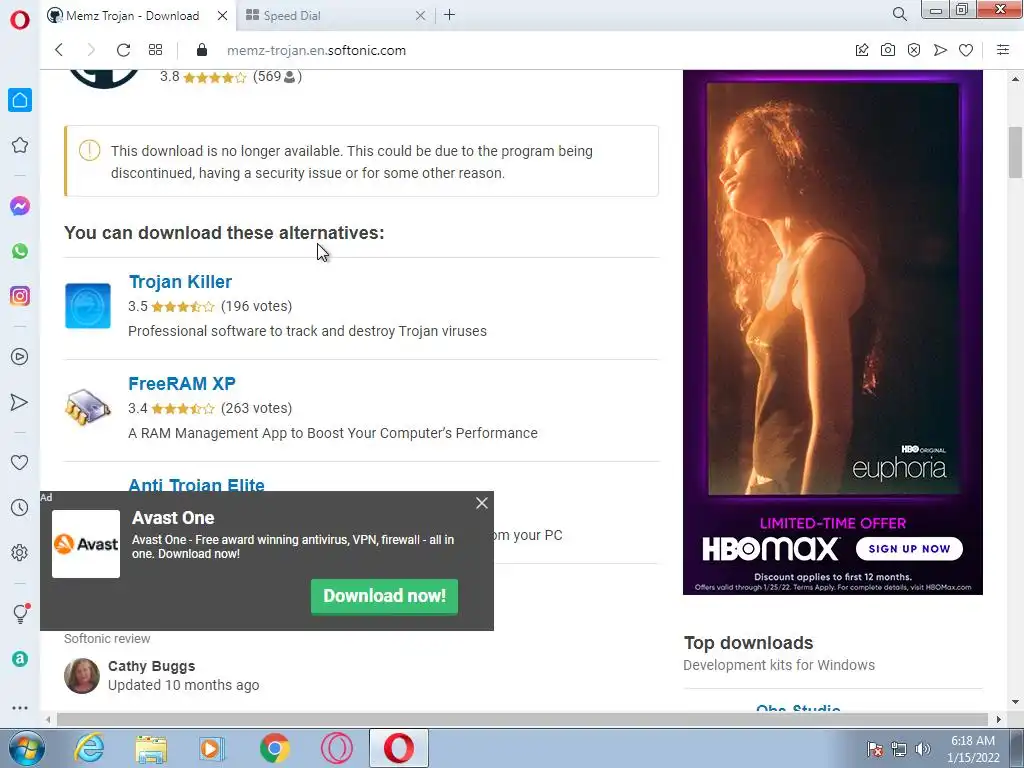The width and height of the screenshot is (1024, 768).
Task: Open Instagram in the Opera sidebar
Action: tap(20, 296)
